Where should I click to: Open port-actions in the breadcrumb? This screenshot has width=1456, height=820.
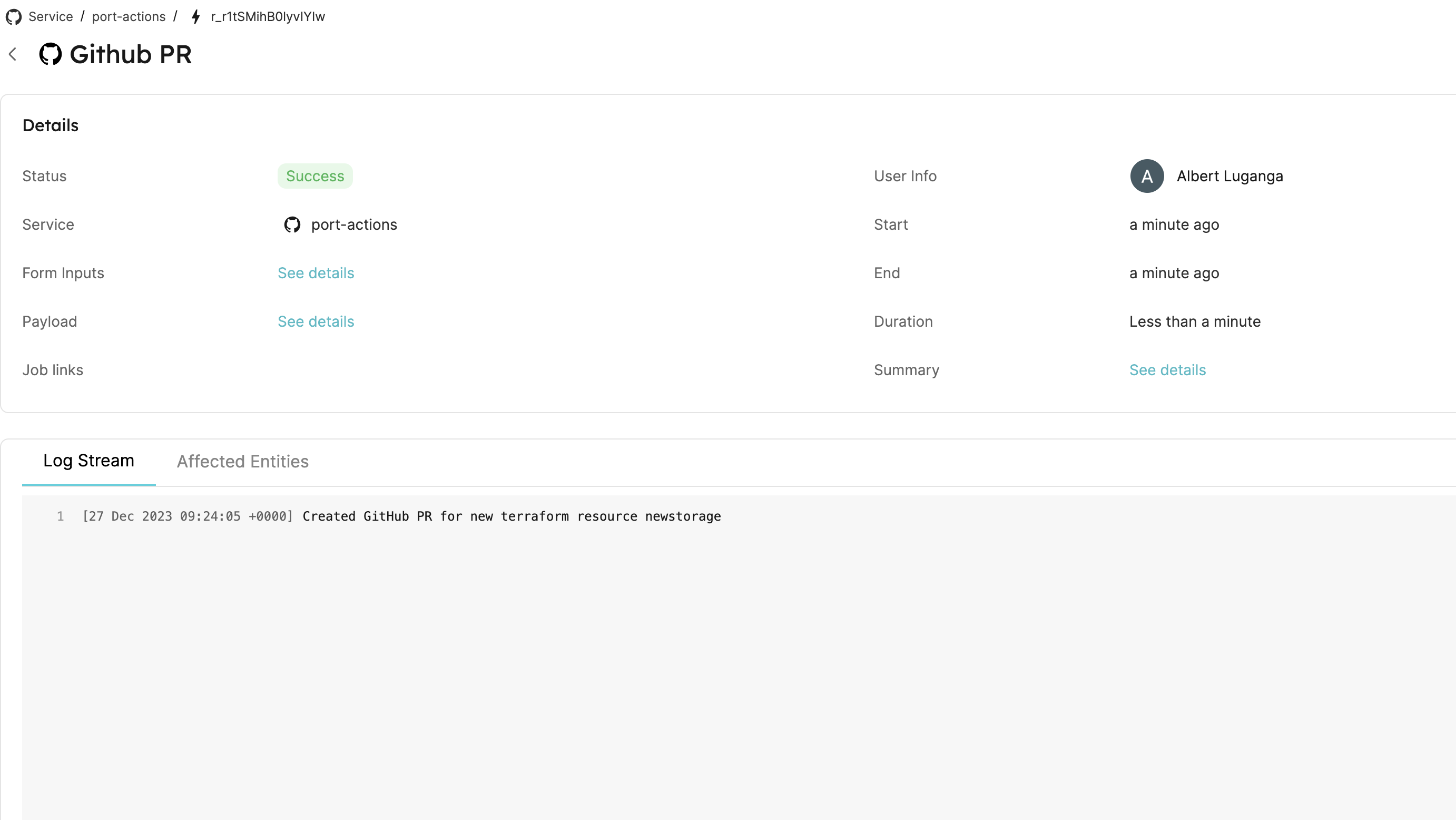[x=129, y=17]
